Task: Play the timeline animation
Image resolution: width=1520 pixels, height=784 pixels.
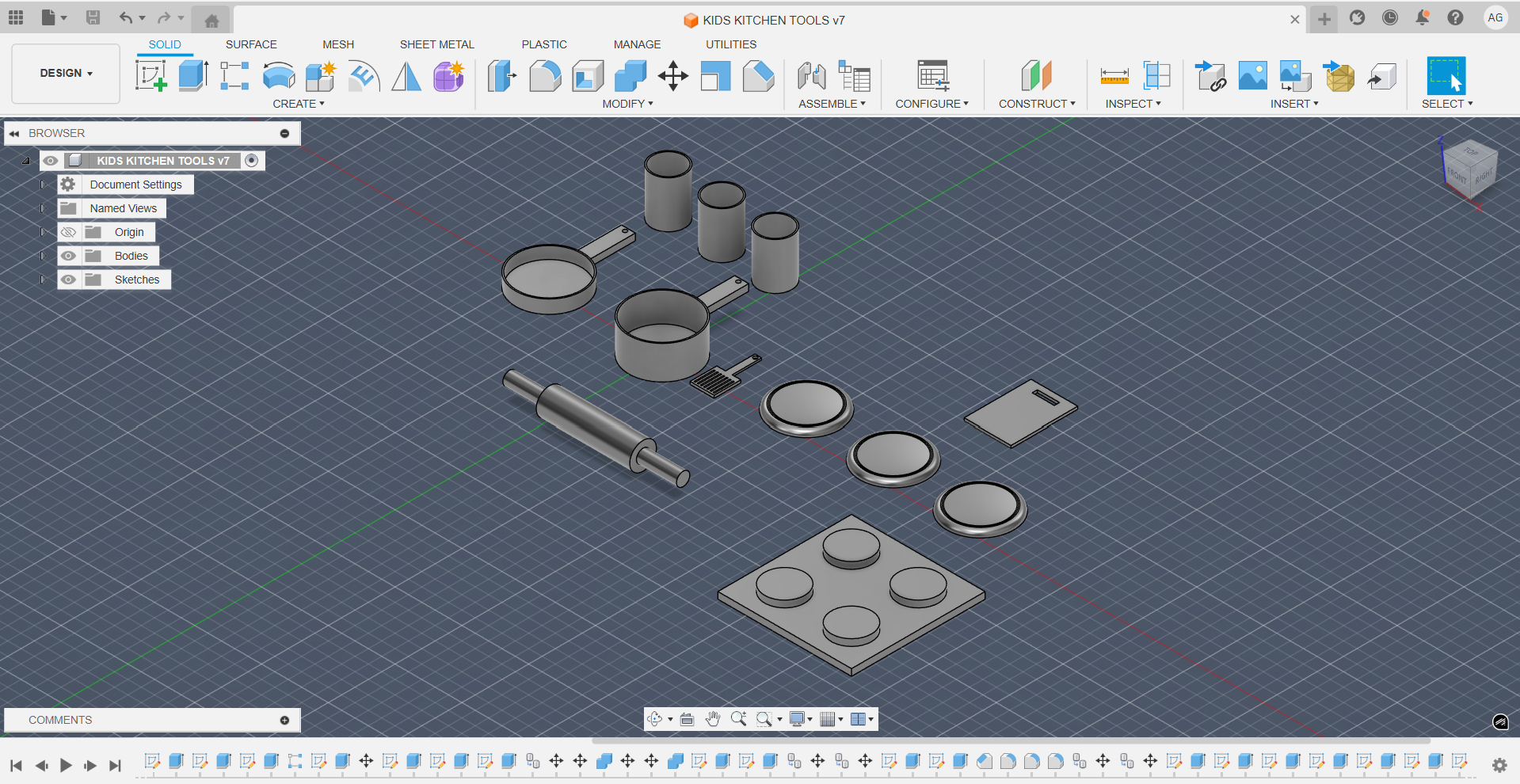Action: pyautogui.click(x=66, y=765)
